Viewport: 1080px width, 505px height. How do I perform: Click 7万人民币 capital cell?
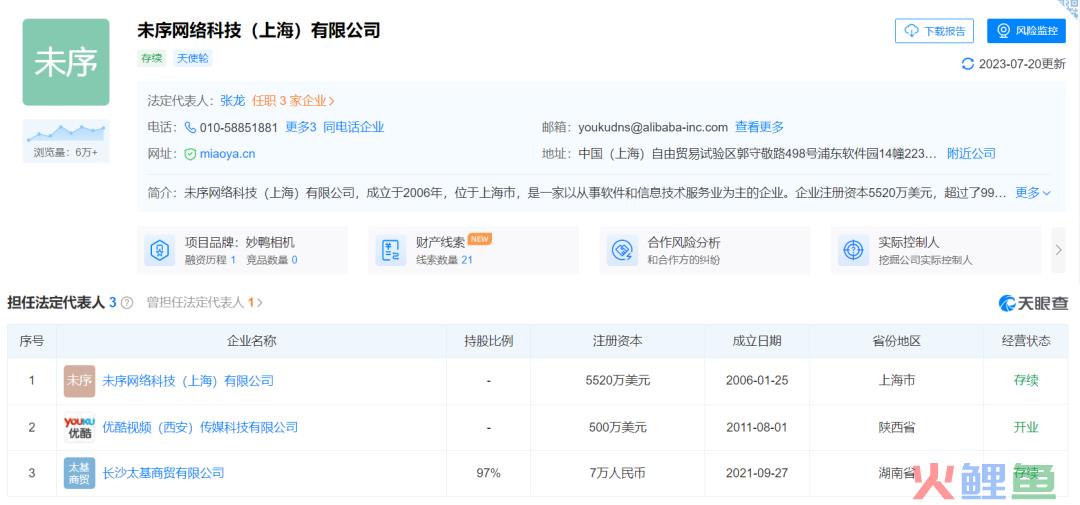(x=617, y=473)
